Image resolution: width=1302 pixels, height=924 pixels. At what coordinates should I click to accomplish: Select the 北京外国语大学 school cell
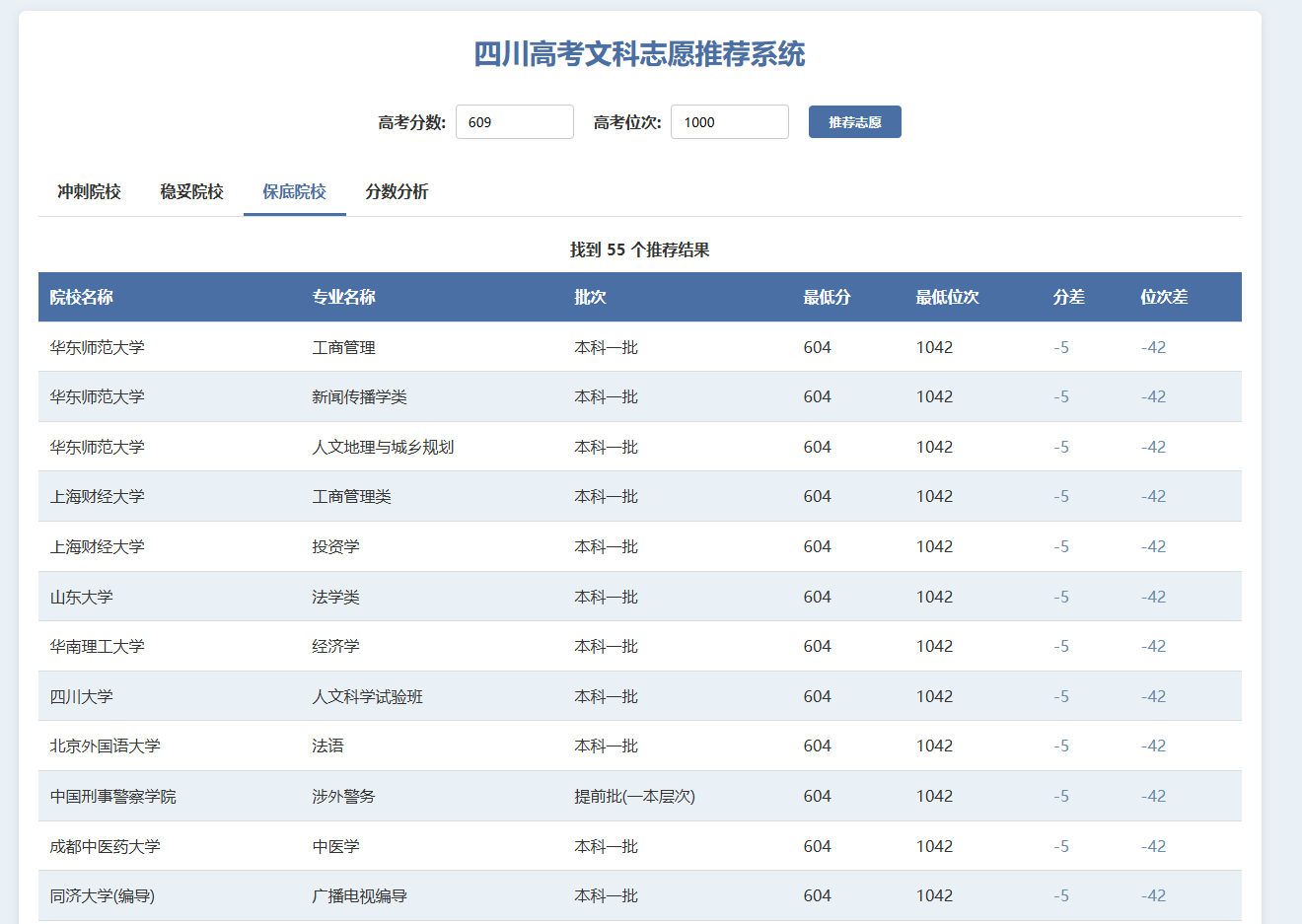(x=106, y=746)
